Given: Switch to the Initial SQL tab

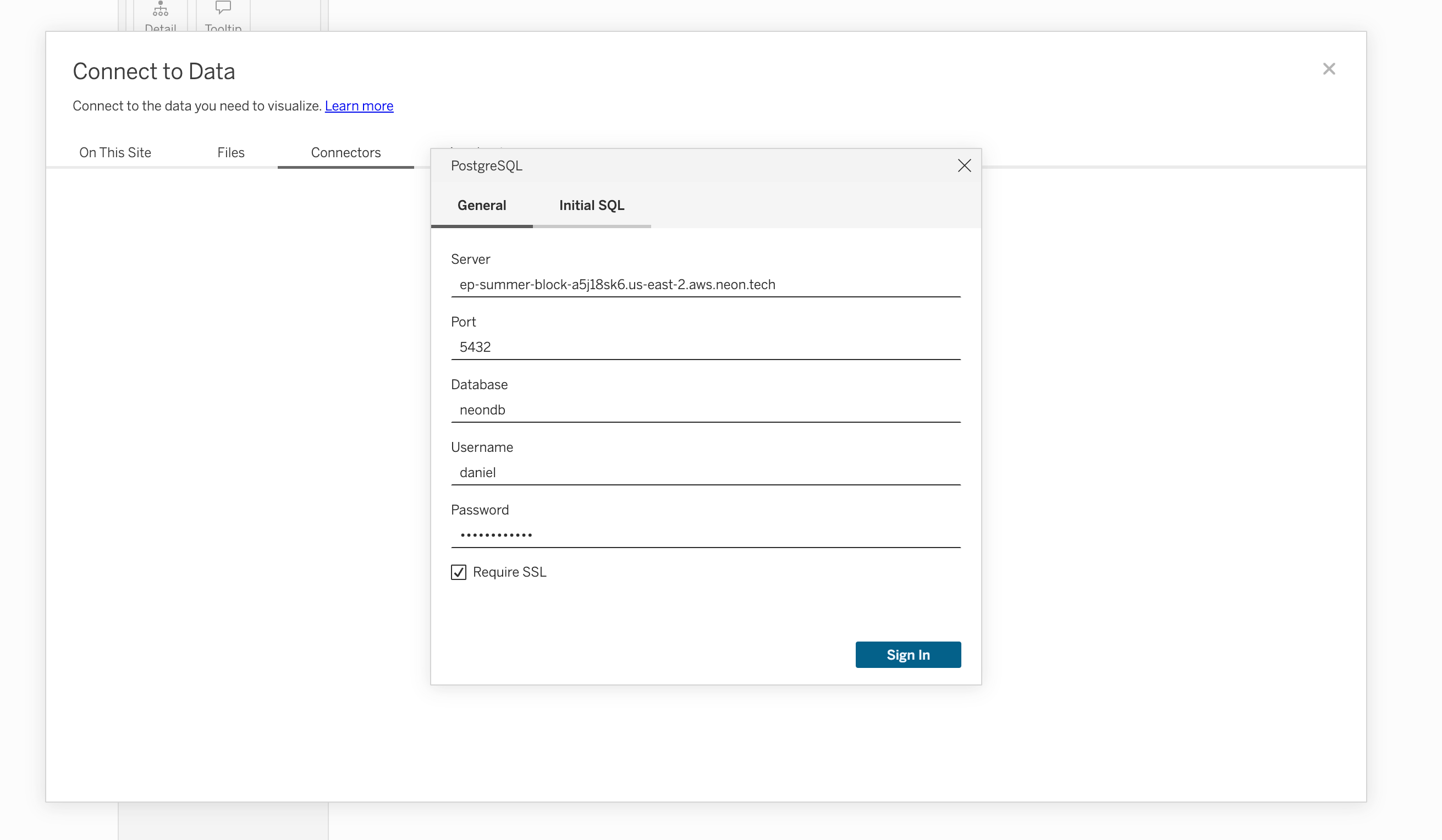Looking at the screenshot, I should click(591, 205).
